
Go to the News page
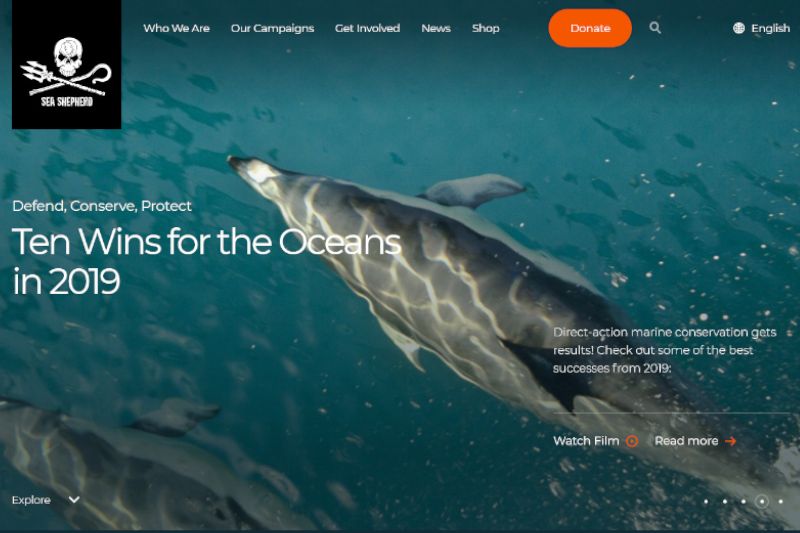click(436, 29)
